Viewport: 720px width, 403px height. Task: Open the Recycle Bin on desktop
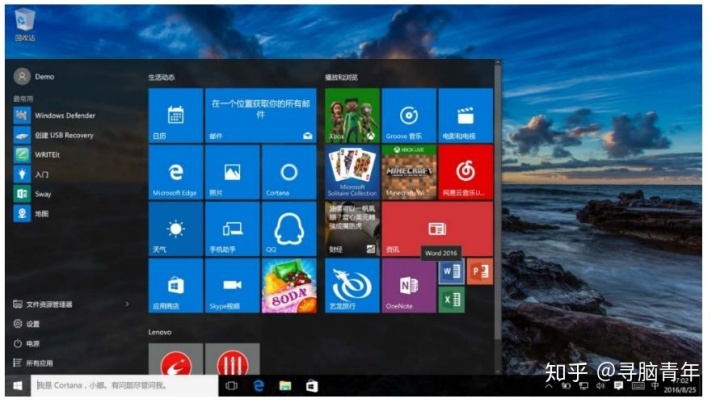click(x=25, y=24)
